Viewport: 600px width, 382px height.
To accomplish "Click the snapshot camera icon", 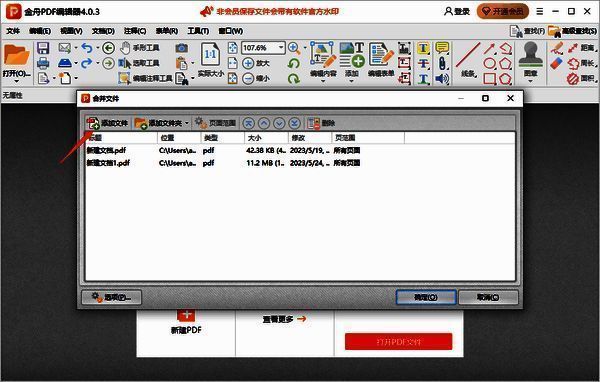I will point(182,48).
